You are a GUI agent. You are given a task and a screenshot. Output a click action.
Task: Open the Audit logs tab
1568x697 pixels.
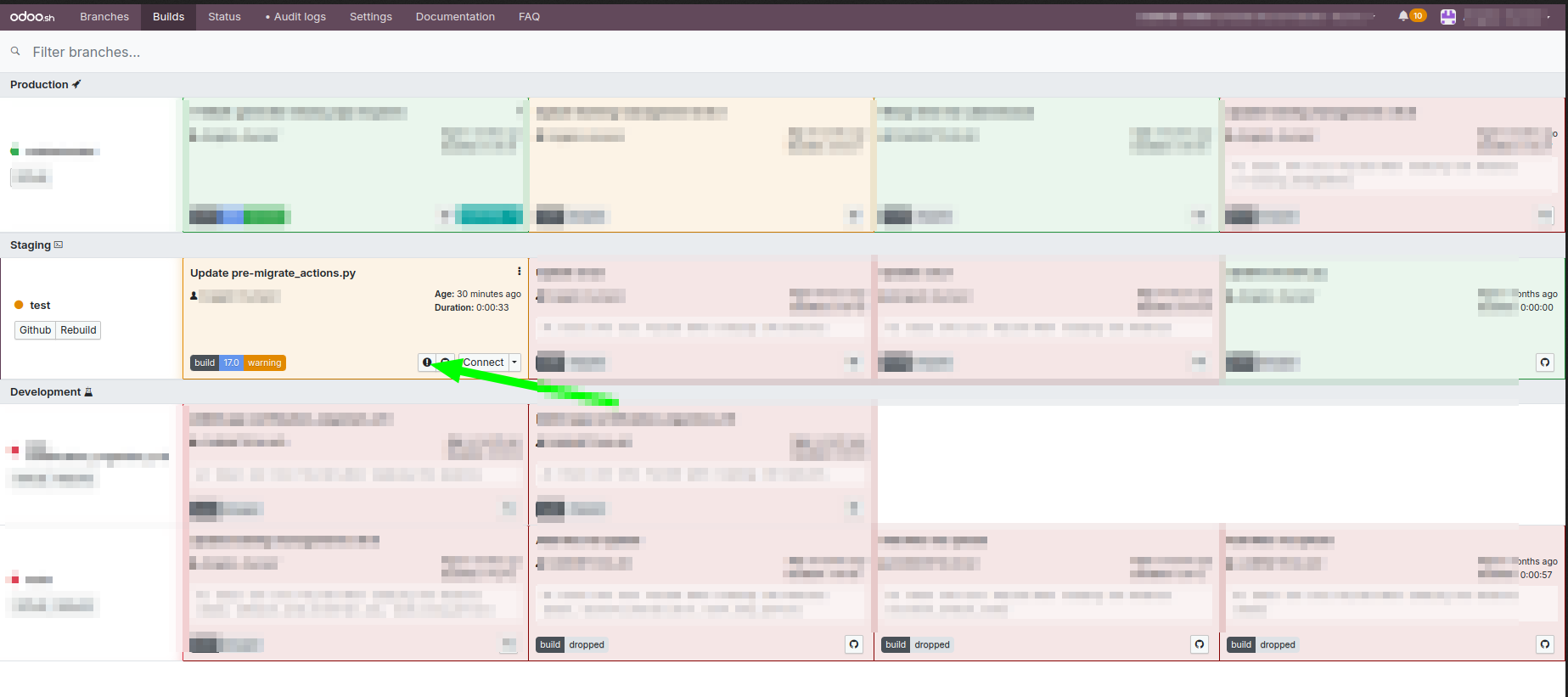coord(295,17)
